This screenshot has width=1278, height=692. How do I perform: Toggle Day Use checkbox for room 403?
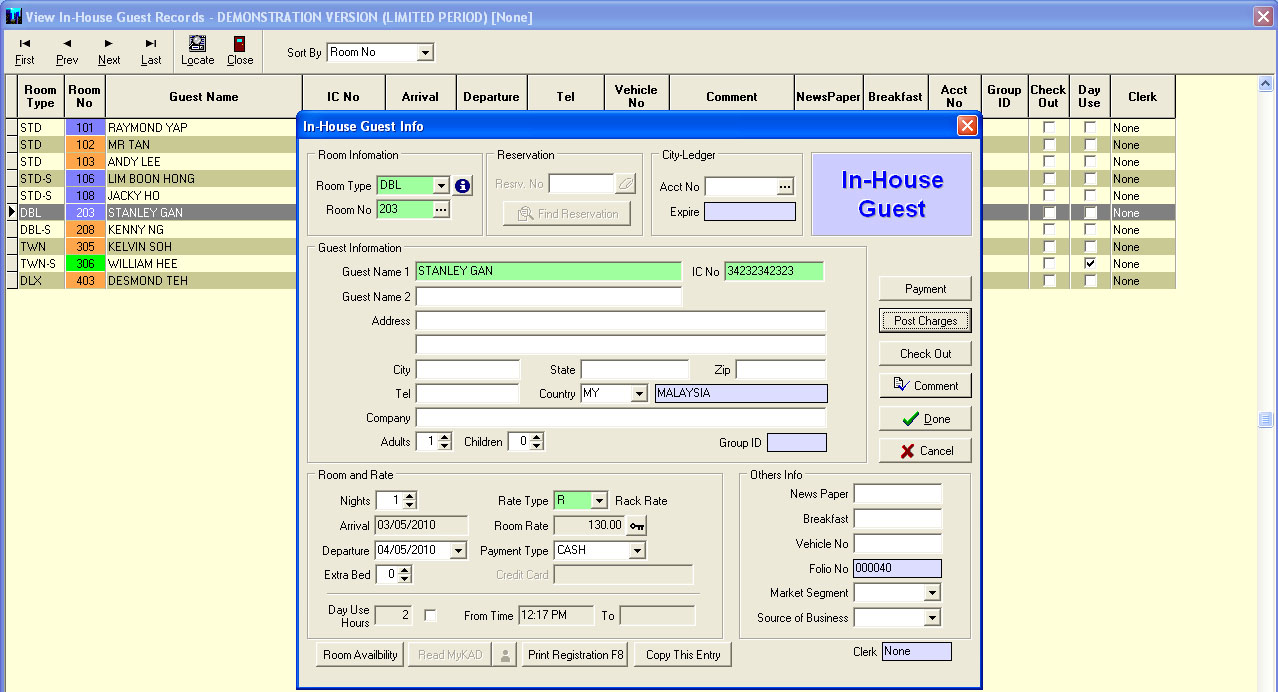point(1089,281)
